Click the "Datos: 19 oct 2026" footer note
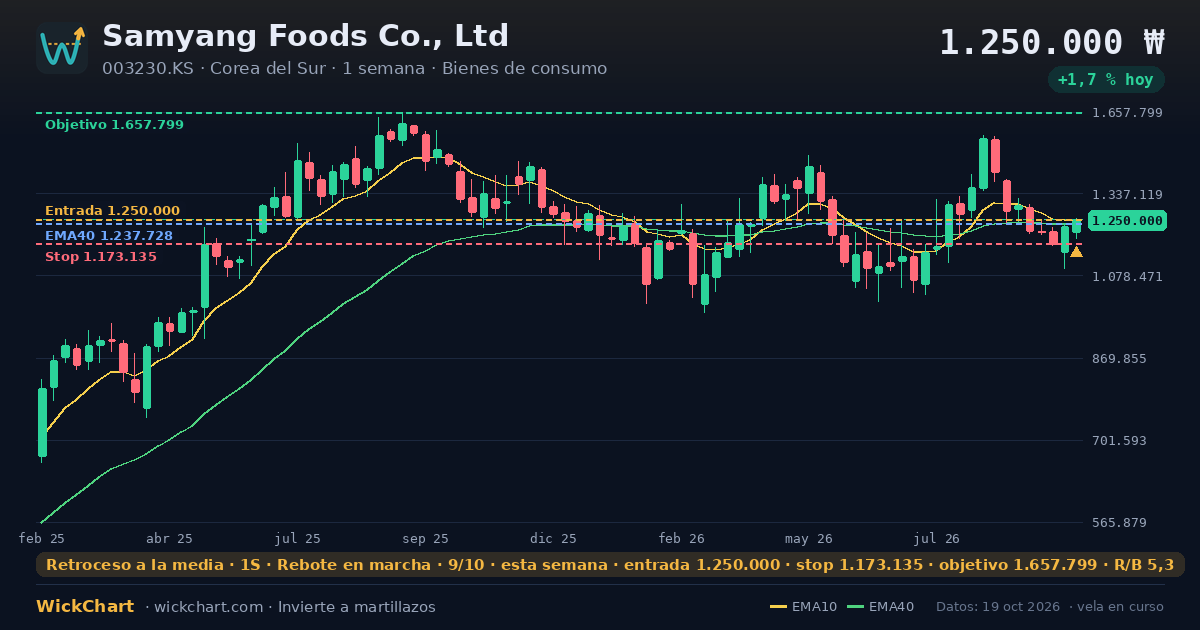This screenshot has width=1200, height=630. click(x=1000, y=607)
